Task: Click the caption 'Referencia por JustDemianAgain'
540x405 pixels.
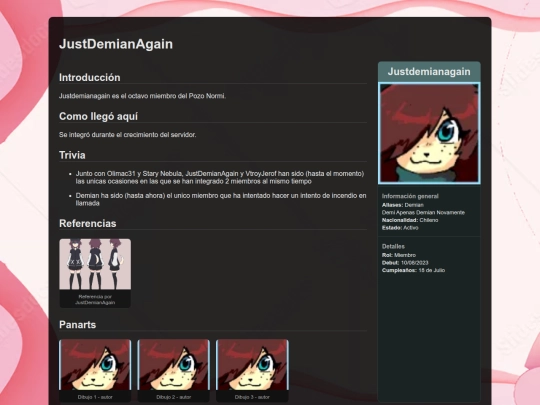Action: coord(95,300)
